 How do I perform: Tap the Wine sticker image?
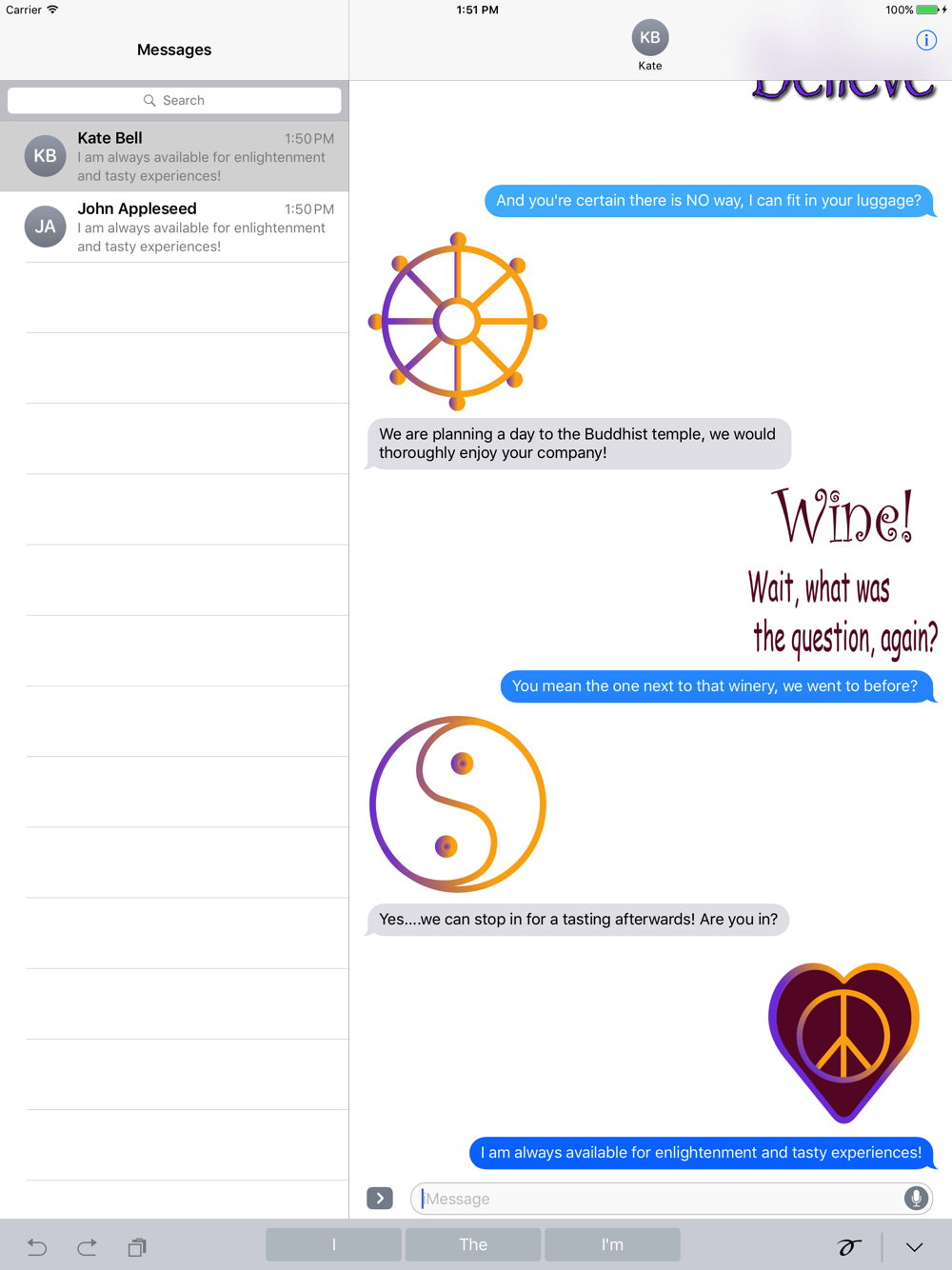coord(843,571)
